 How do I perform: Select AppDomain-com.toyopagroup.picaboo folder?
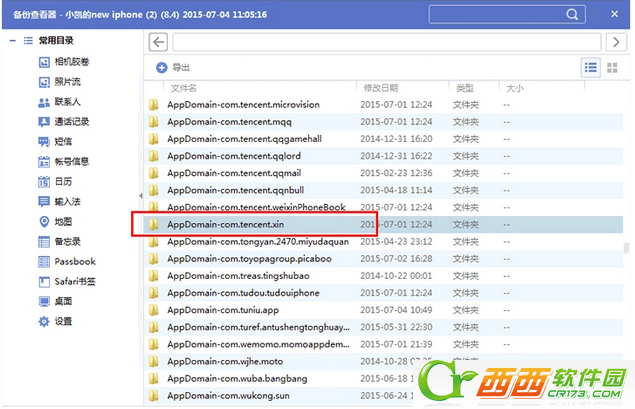tap(383, 259)
